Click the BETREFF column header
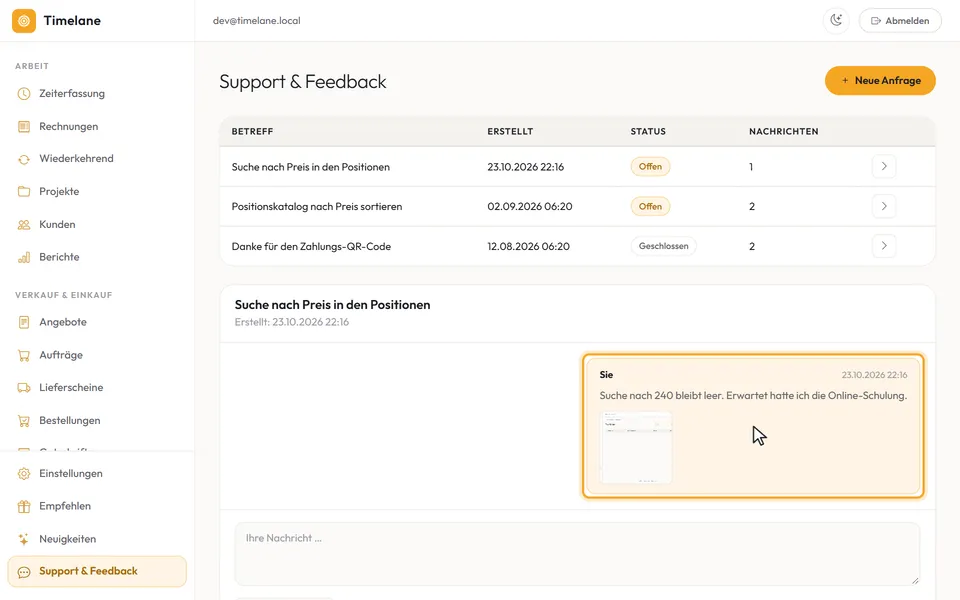The height and width of the screenshot is (600, 960). (252, 132)
